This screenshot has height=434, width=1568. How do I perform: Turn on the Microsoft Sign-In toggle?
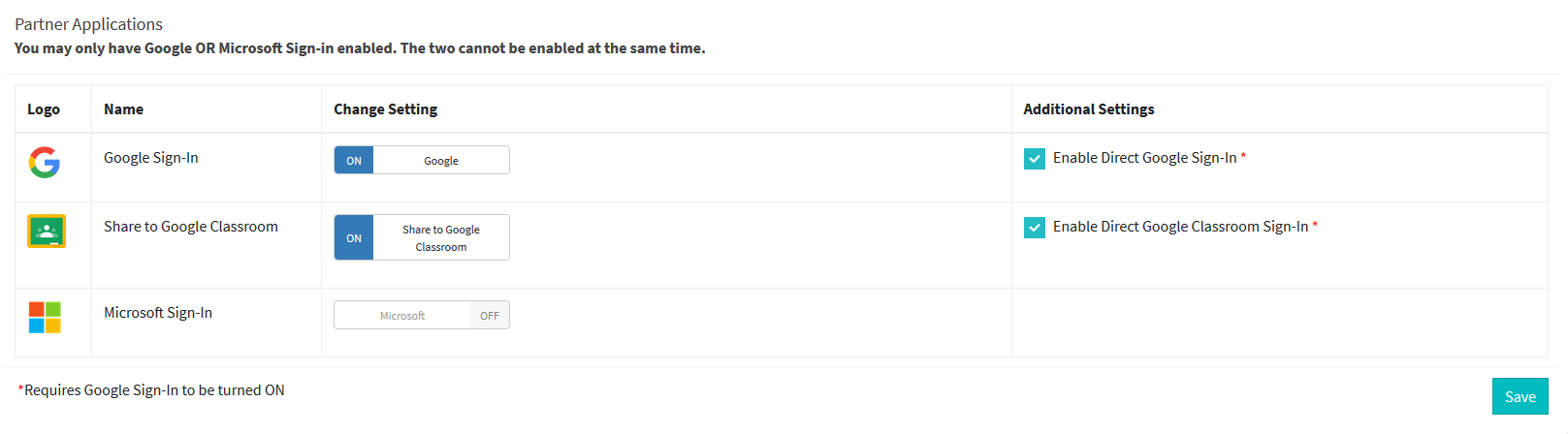(x=422, y=315)
